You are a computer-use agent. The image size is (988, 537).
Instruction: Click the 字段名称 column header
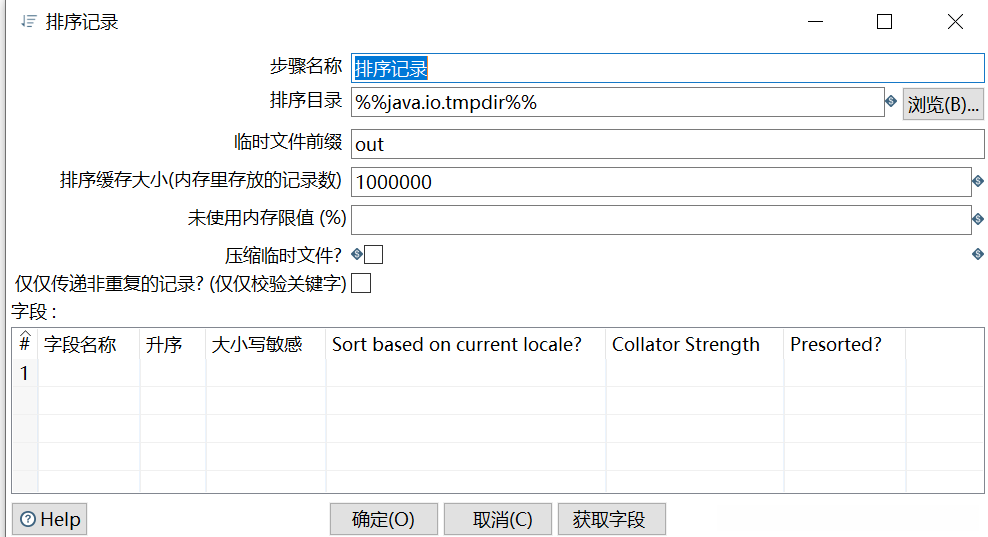(x=80, y=345)
